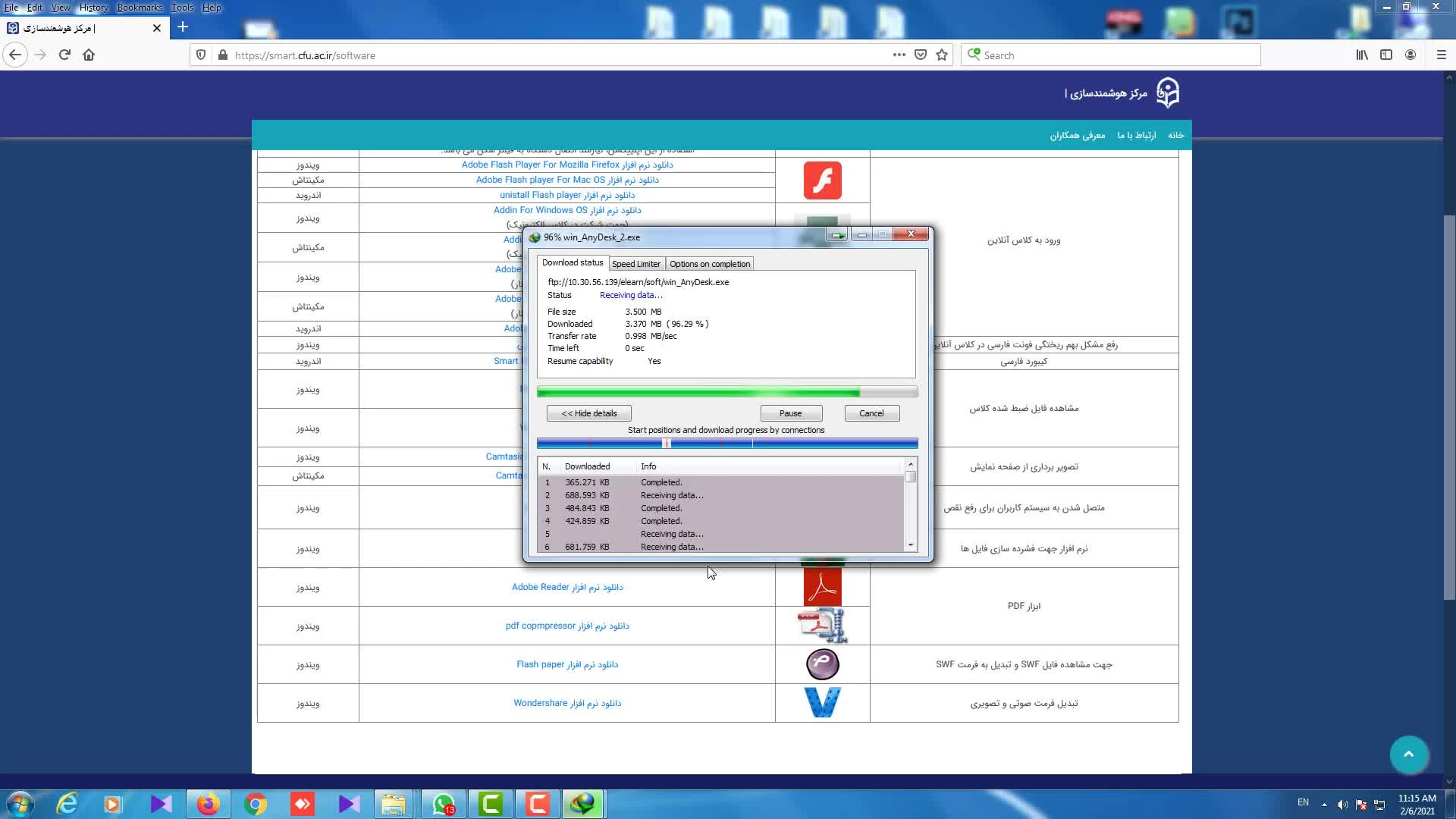The height and width of the screenshot is (819, 1456).
Task: Open WhatsApp from the taskbar
Action: coord(443,804)
